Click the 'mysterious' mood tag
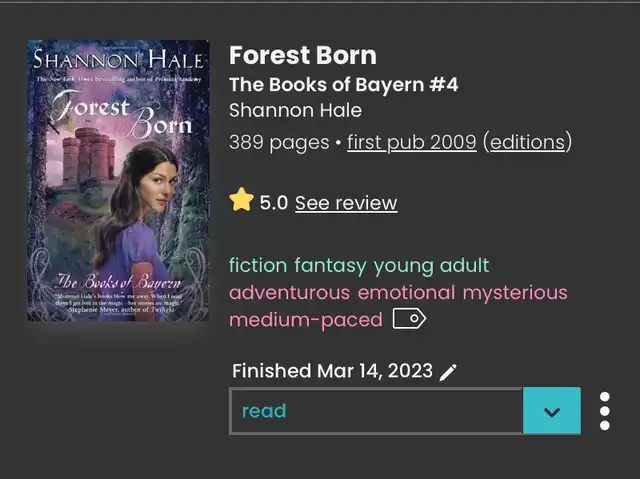 pyautogui.click(x=514, y=293)
